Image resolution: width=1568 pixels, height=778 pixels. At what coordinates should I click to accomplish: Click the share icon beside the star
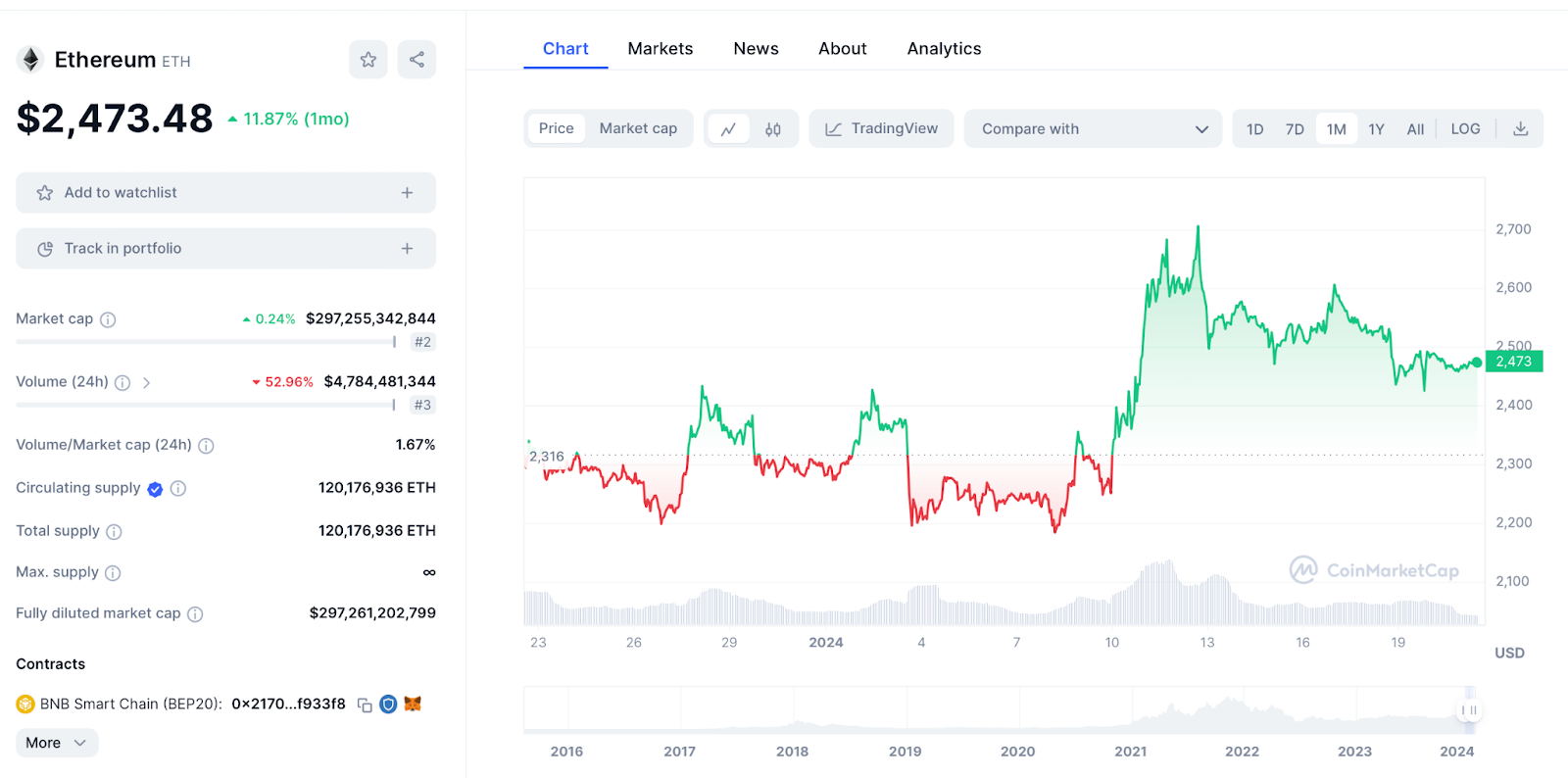pyautogui.click(x=416, y=60)
